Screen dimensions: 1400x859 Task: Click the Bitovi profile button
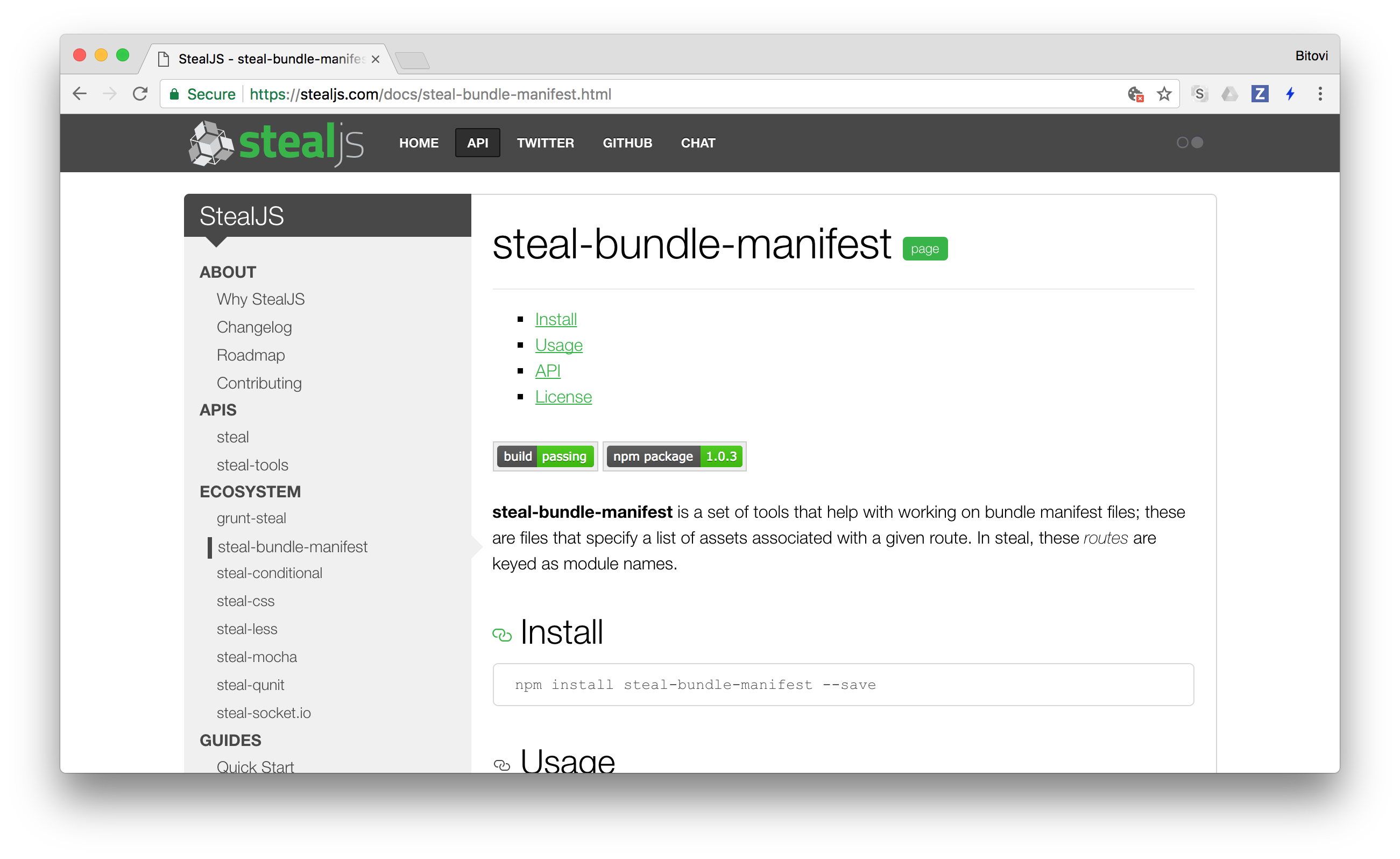point(1311,56)
